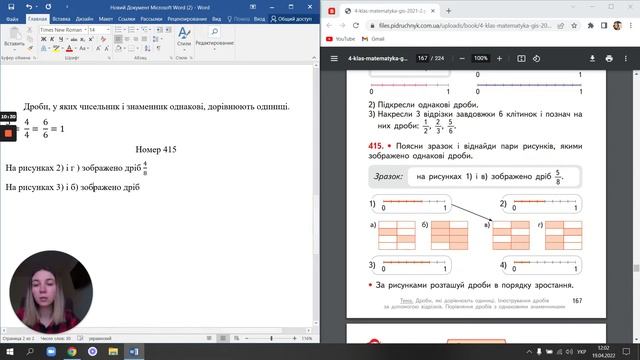Open the YouTube bookmark
640x360 pixels.
coord(340,39)
